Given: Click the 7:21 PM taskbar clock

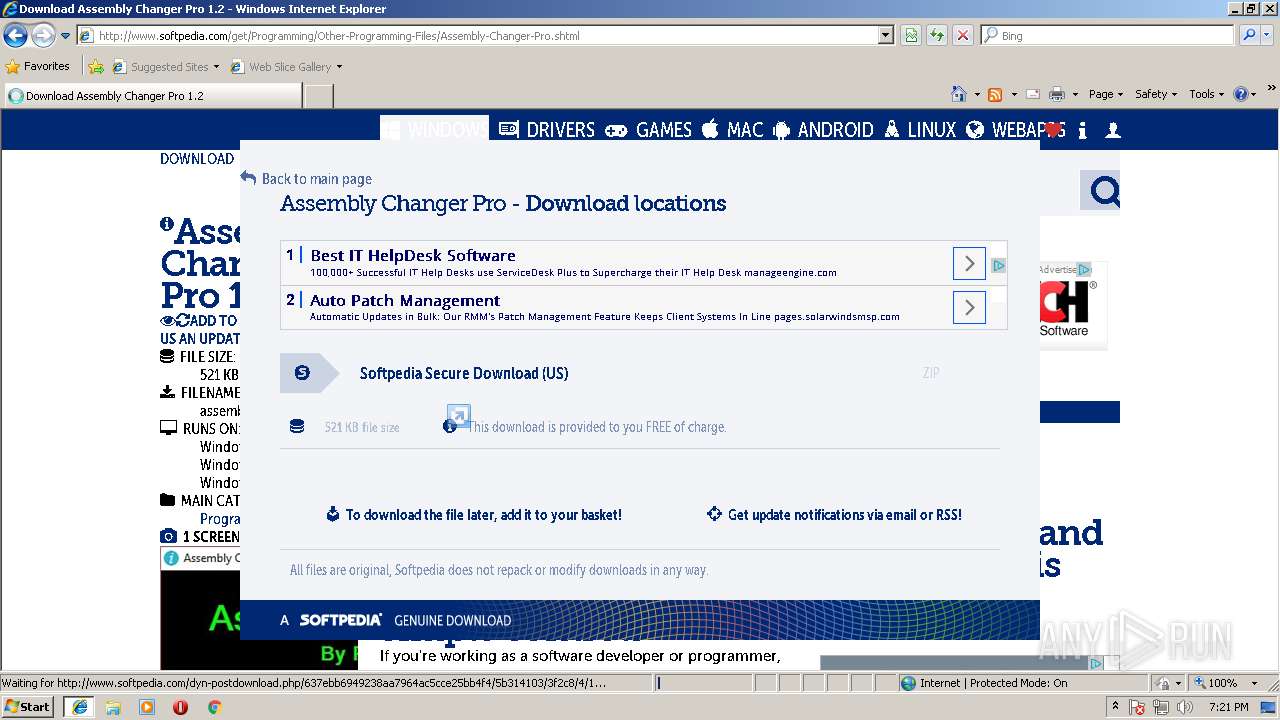Looking at the screenshot, I should coord(1229,707).
